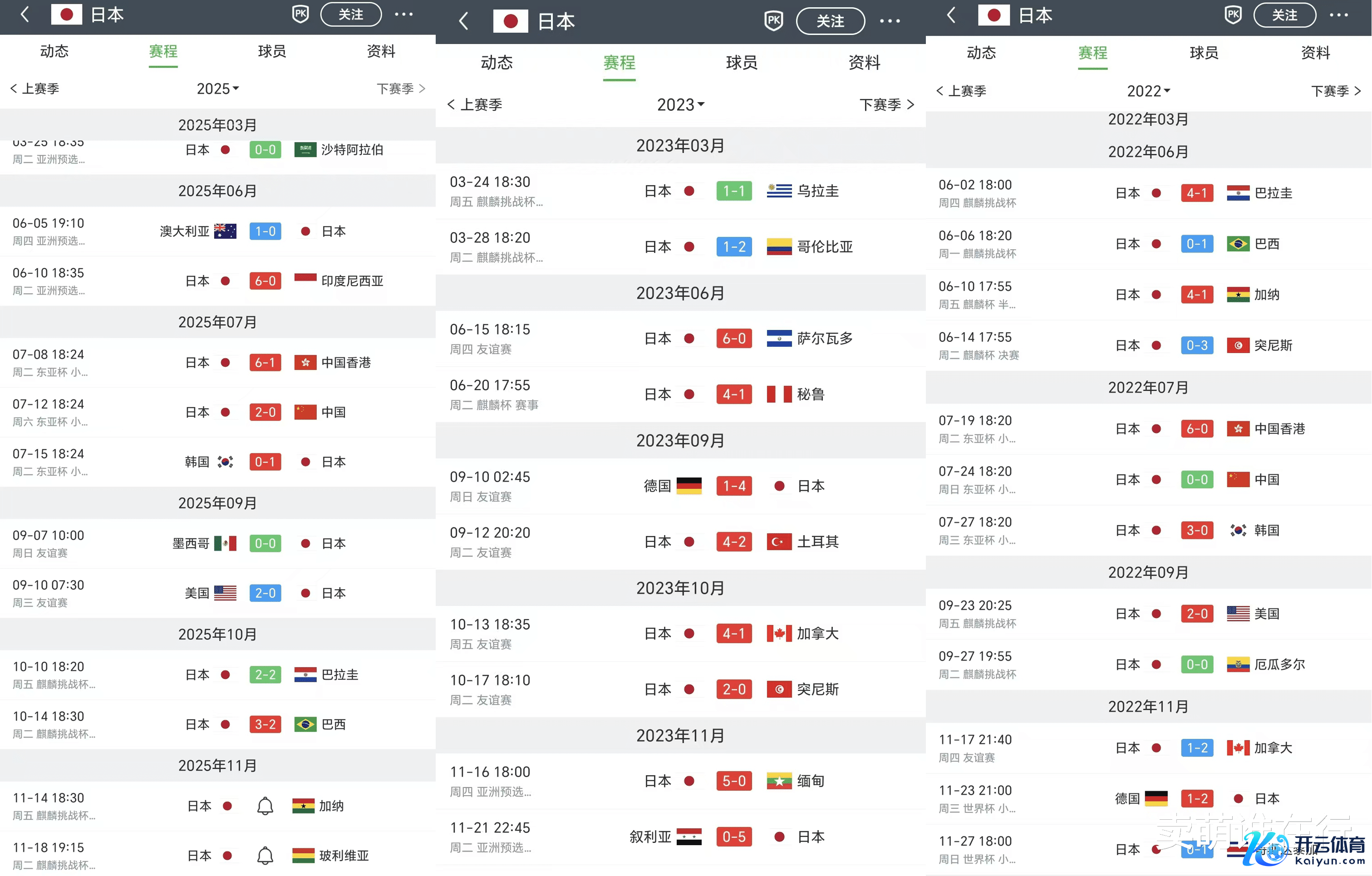Toggle reminder bell for Japan vs 玻利维亚 match

pyautogui.click(x=265, y=856)
